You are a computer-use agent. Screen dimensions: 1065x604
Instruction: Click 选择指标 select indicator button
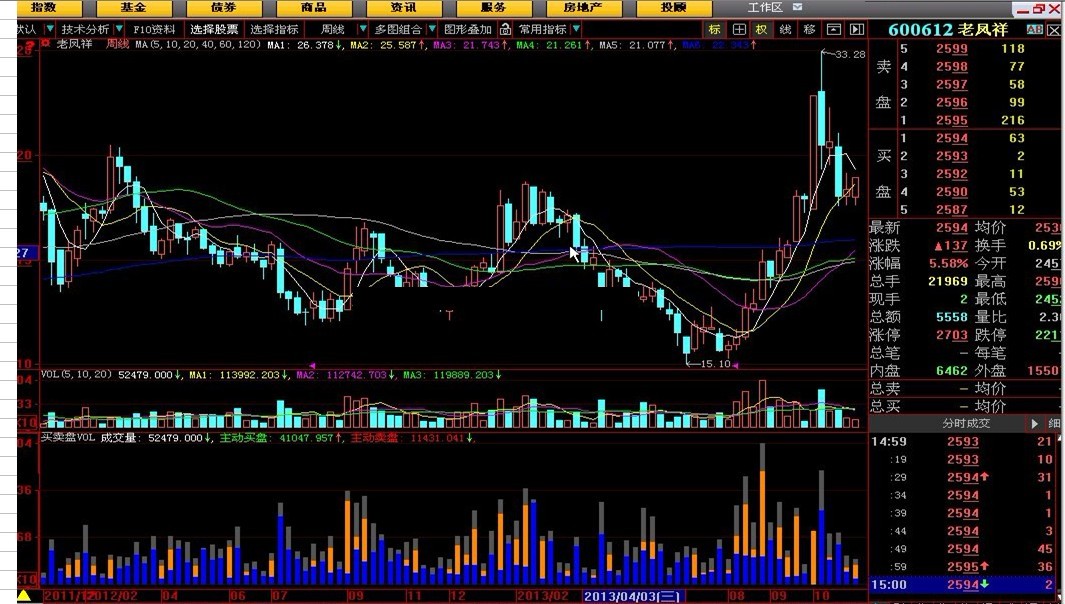(274, 29)
